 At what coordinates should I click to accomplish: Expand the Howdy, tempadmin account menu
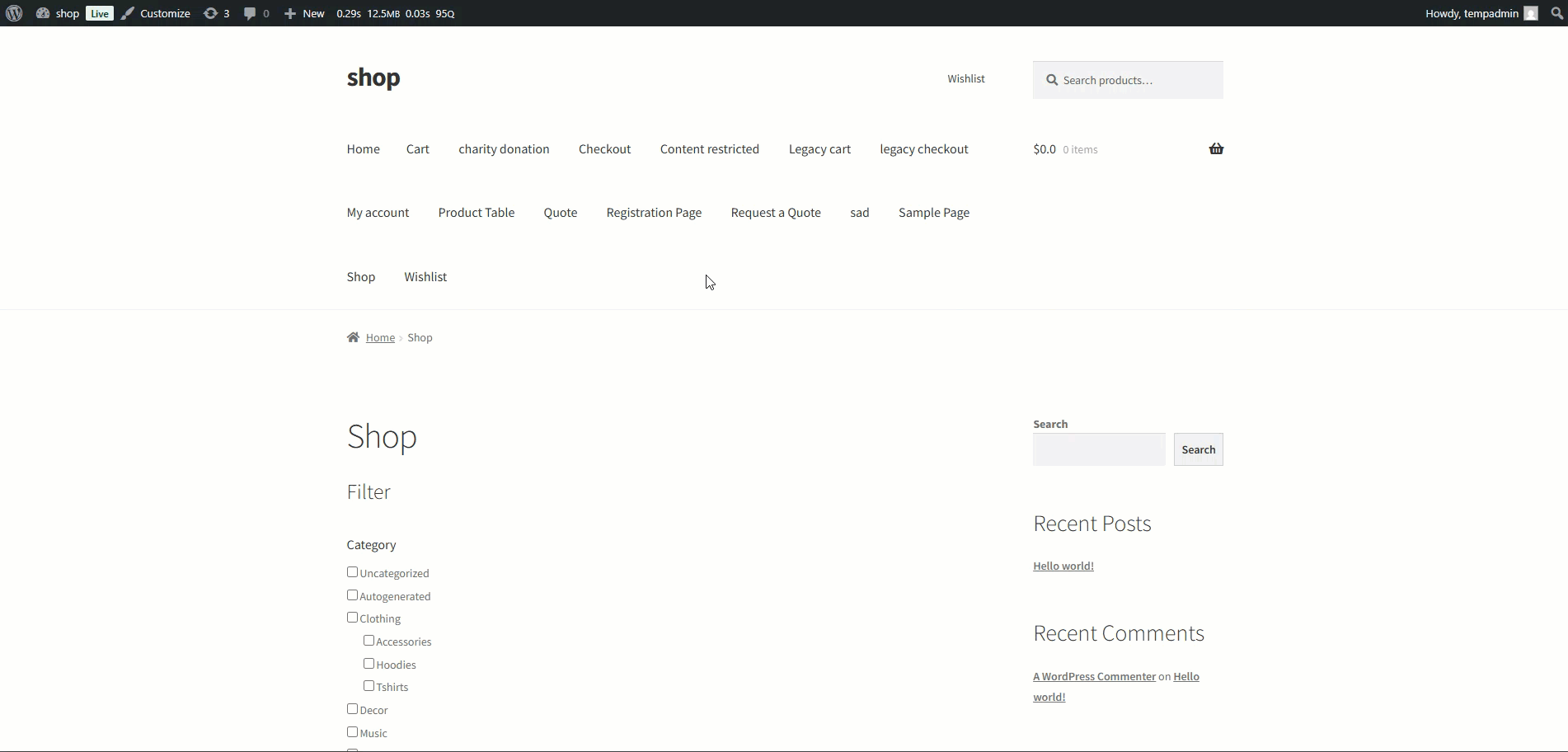(x=1471, y=13)
